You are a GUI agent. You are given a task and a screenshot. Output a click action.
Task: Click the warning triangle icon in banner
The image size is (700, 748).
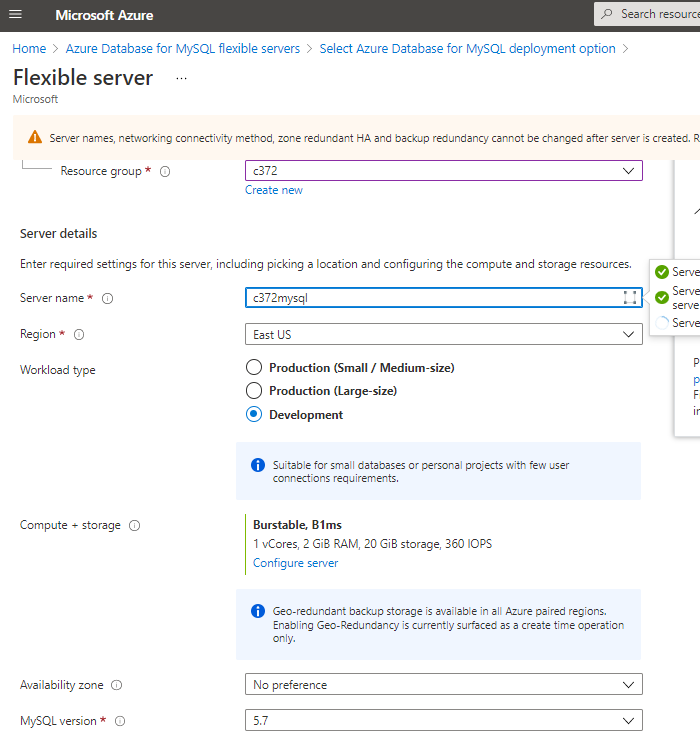(35, 137)
